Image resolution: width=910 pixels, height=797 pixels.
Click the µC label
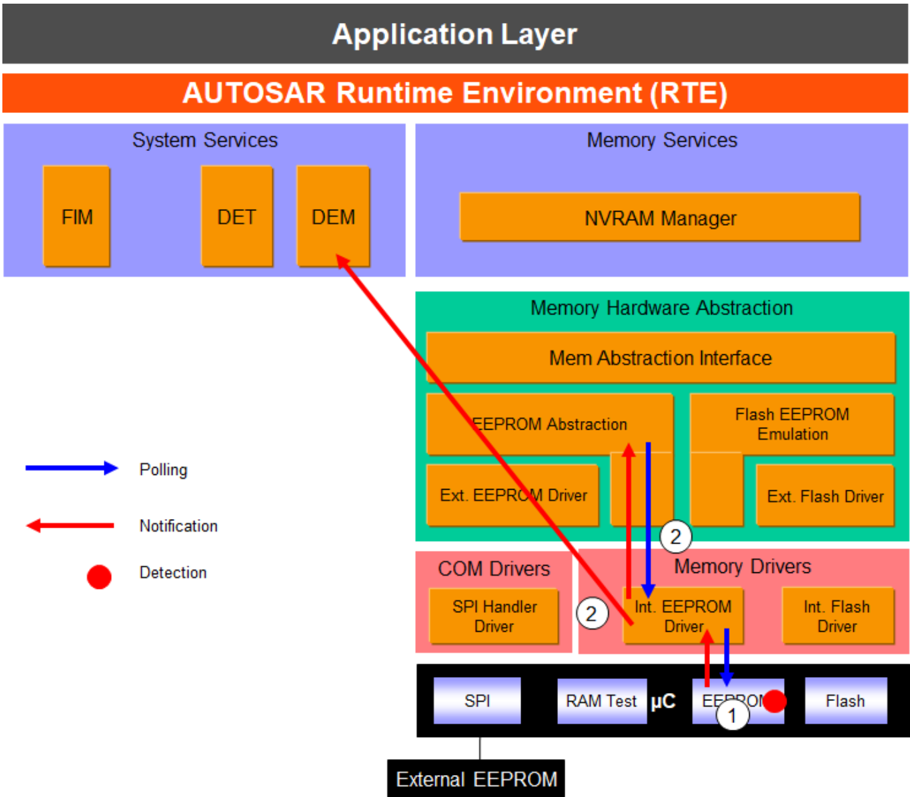coord(663,701)
